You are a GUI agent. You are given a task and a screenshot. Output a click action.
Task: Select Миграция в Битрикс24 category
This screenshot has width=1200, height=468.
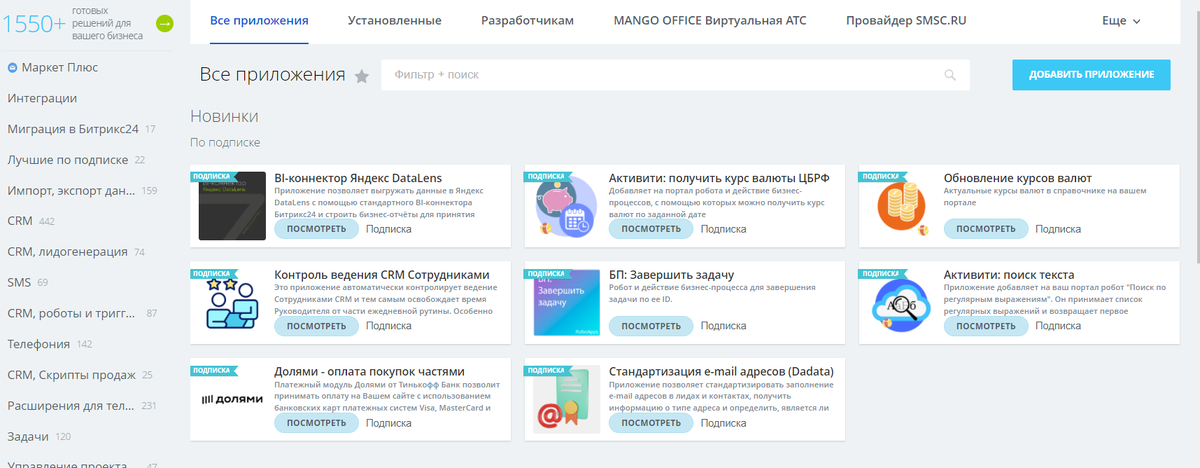pos(73,129)
